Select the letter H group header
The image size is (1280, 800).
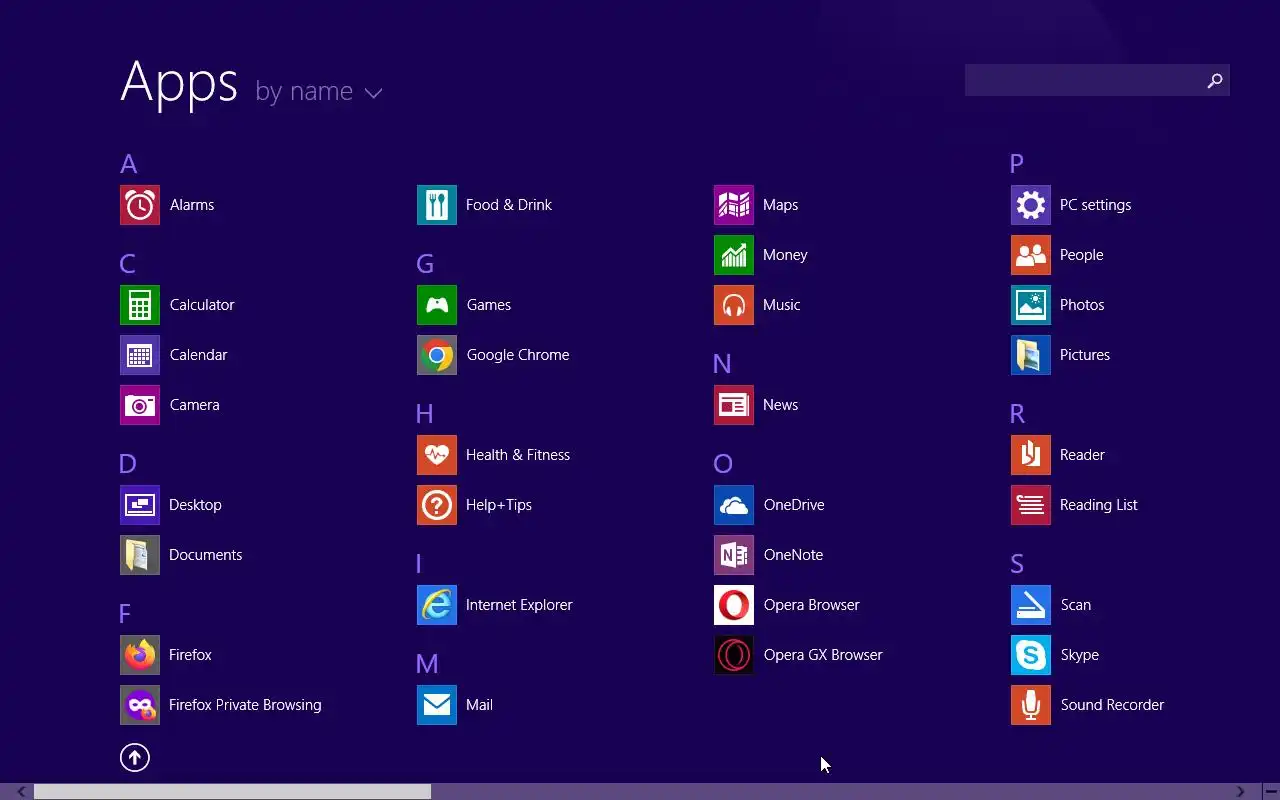click(x=425, y=414)
